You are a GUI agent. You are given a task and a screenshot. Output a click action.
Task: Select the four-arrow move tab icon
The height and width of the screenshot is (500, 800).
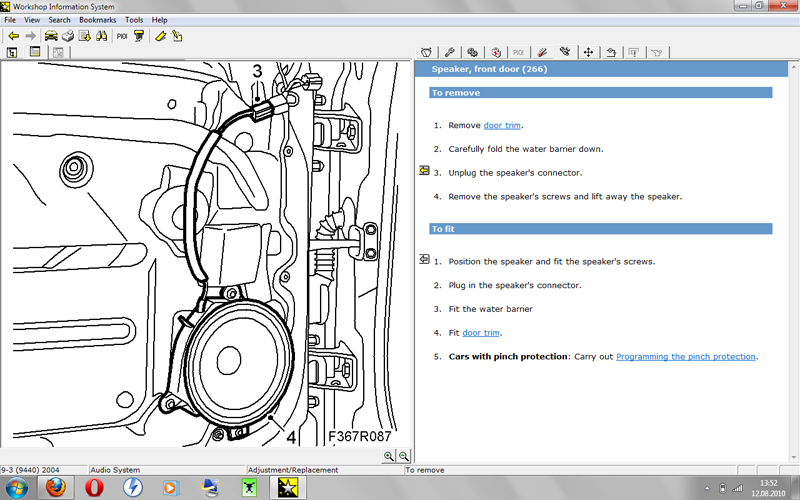(x=588, y=52)
